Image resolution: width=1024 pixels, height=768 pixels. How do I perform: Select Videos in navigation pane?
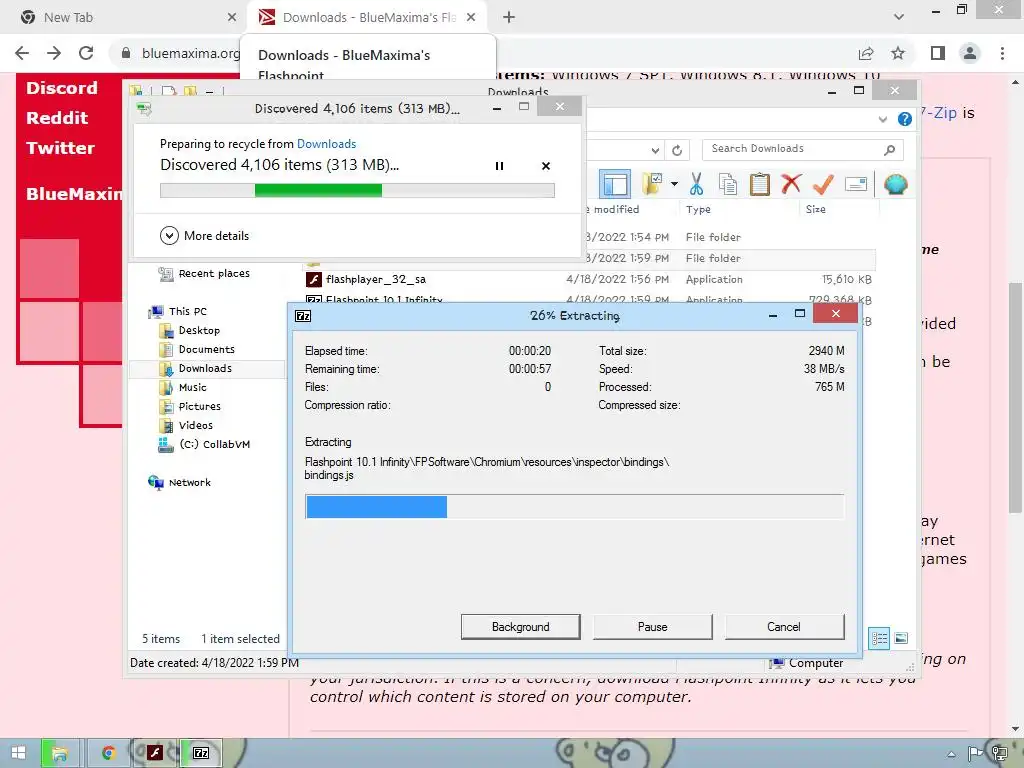[x=185, y=425]
